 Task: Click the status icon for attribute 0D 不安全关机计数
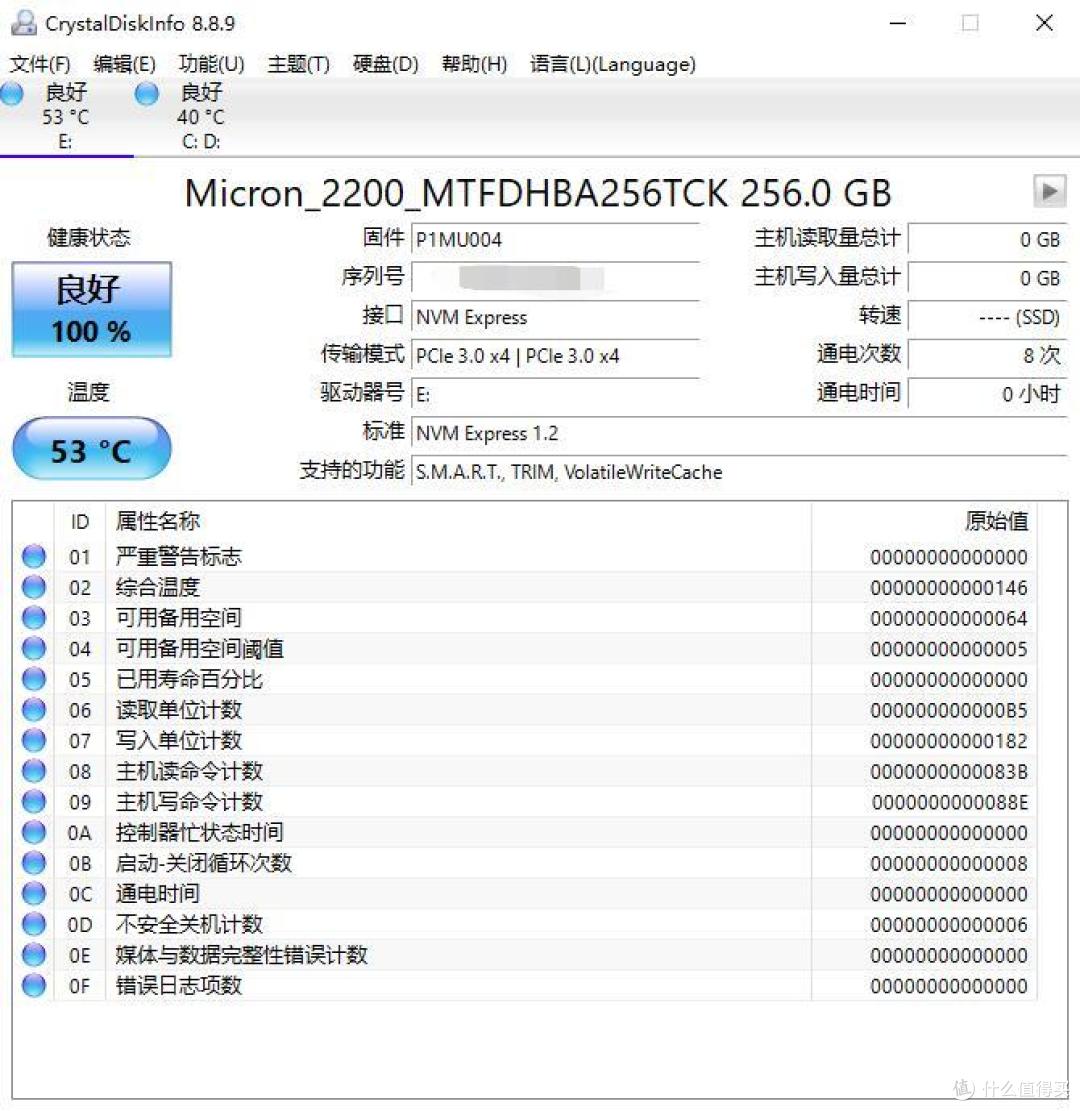click(34, 924)
